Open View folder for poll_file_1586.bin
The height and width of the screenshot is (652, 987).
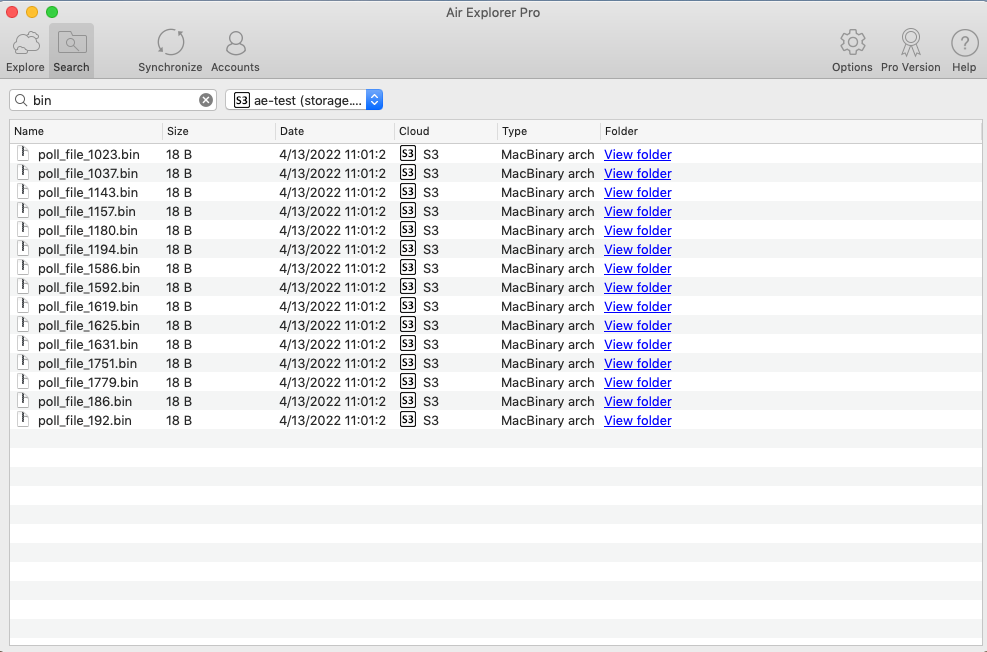tap(638, 268)
